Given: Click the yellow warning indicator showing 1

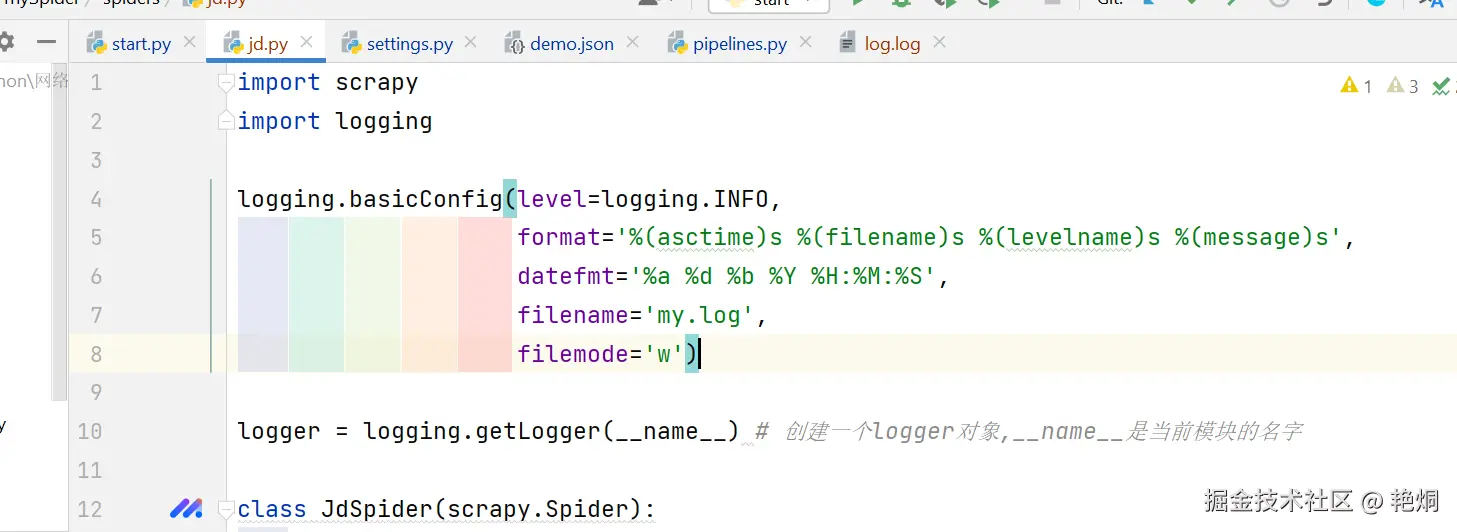Looking at the screenshot, I should tap(1356, 86).
